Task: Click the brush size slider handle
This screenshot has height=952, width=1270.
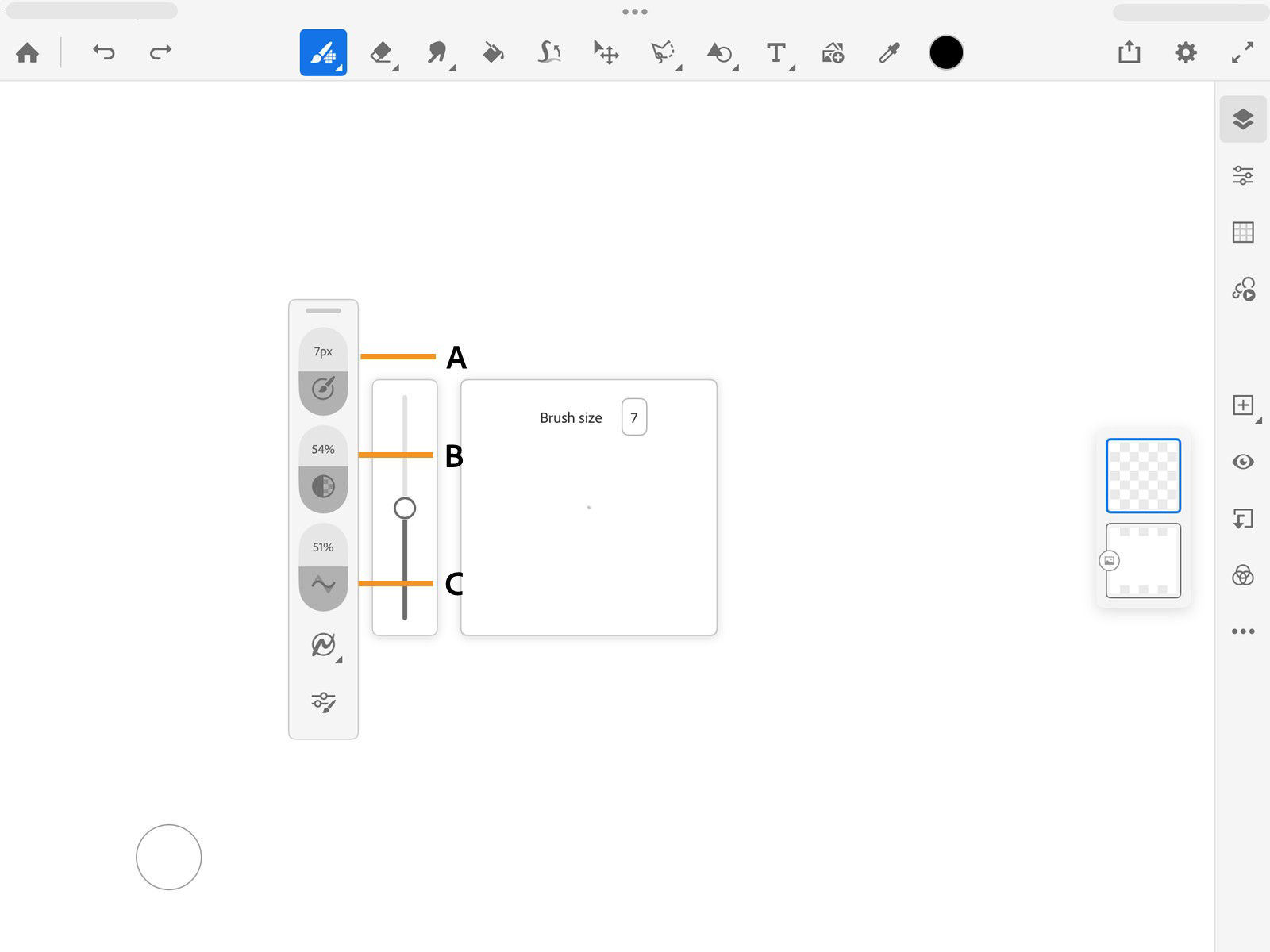Action: (x=405, y=508)
